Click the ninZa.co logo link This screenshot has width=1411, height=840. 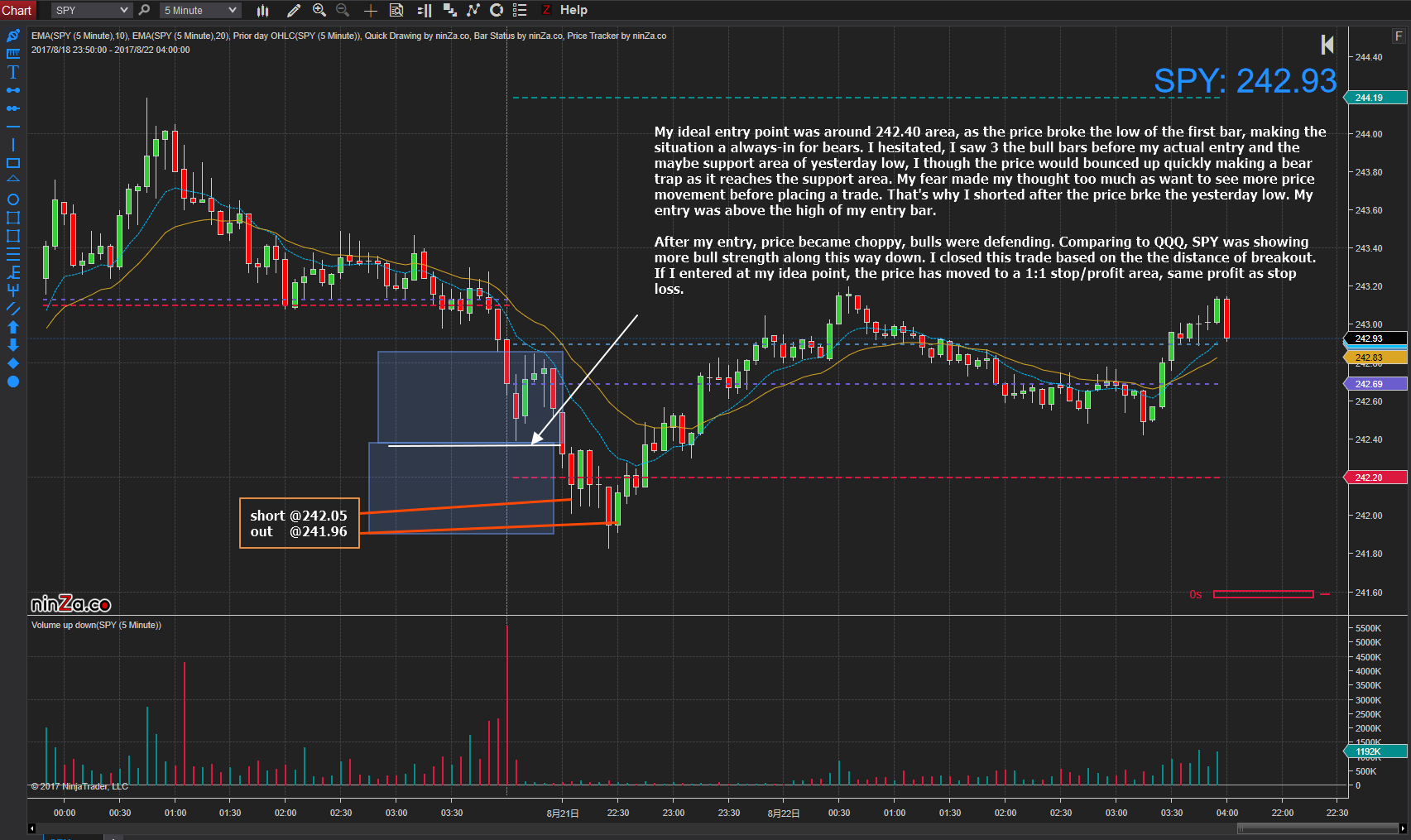coord(70,604)
